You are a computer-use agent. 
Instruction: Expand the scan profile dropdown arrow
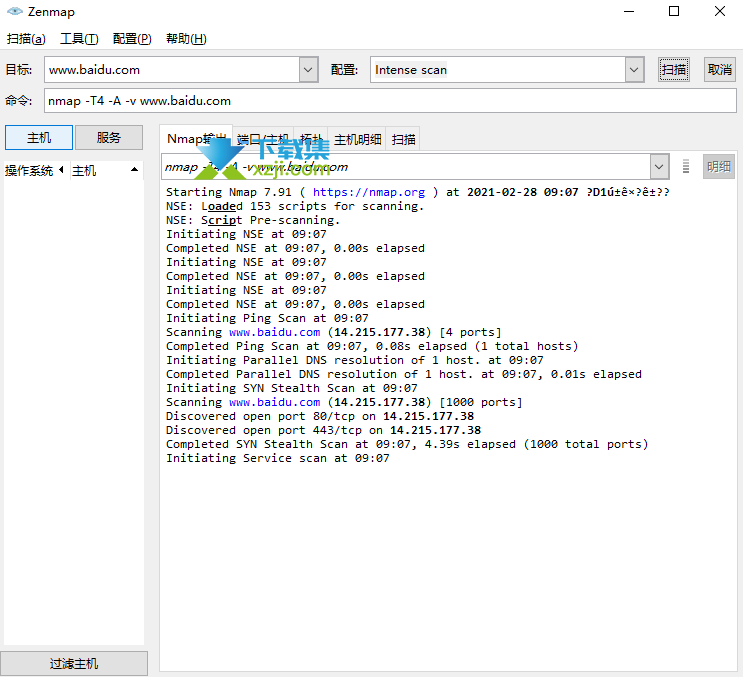[x=634, y=70]
